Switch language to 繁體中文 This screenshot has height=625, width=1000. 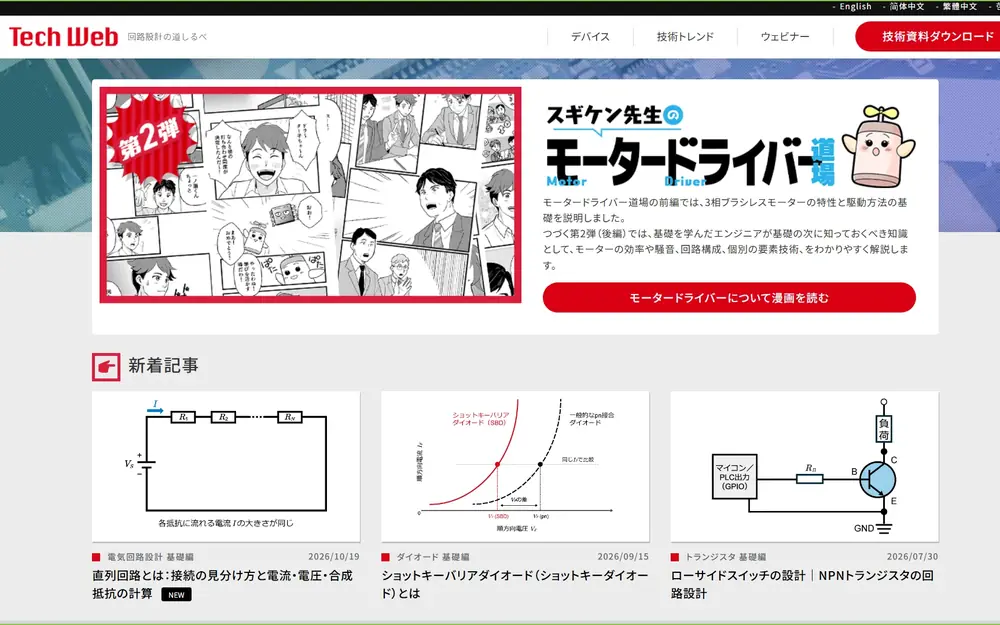(960, 6)
